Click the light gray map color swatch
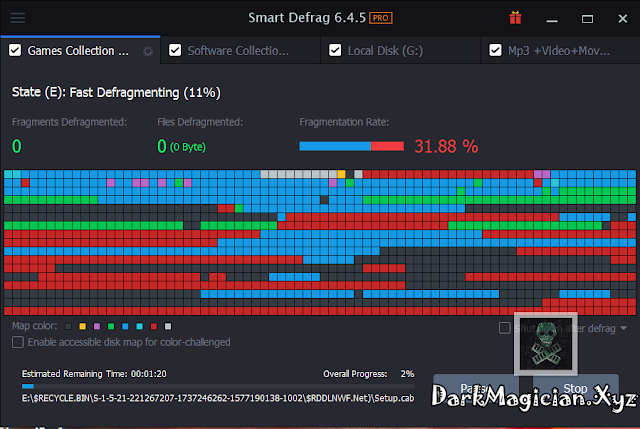This screenshot has height=429, width=640. (168, 326)
